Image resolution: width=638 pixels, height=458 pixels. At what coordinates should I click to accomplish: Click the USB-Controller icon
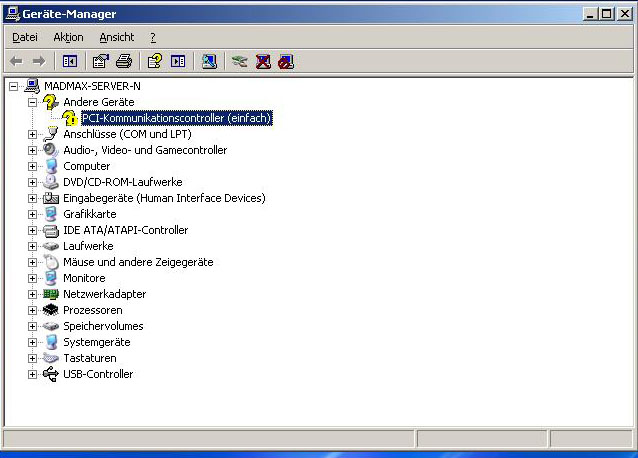[51, 374]
